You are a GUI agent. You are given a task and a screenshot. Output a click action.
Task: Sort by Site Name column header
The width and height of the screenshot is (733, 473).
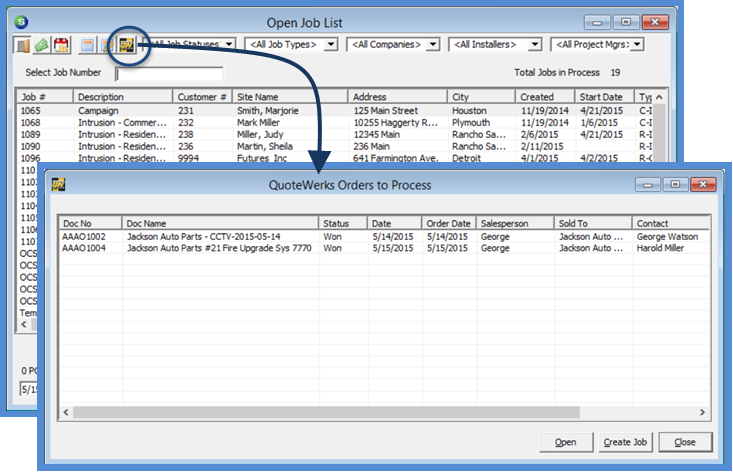(x=290, y=97)
